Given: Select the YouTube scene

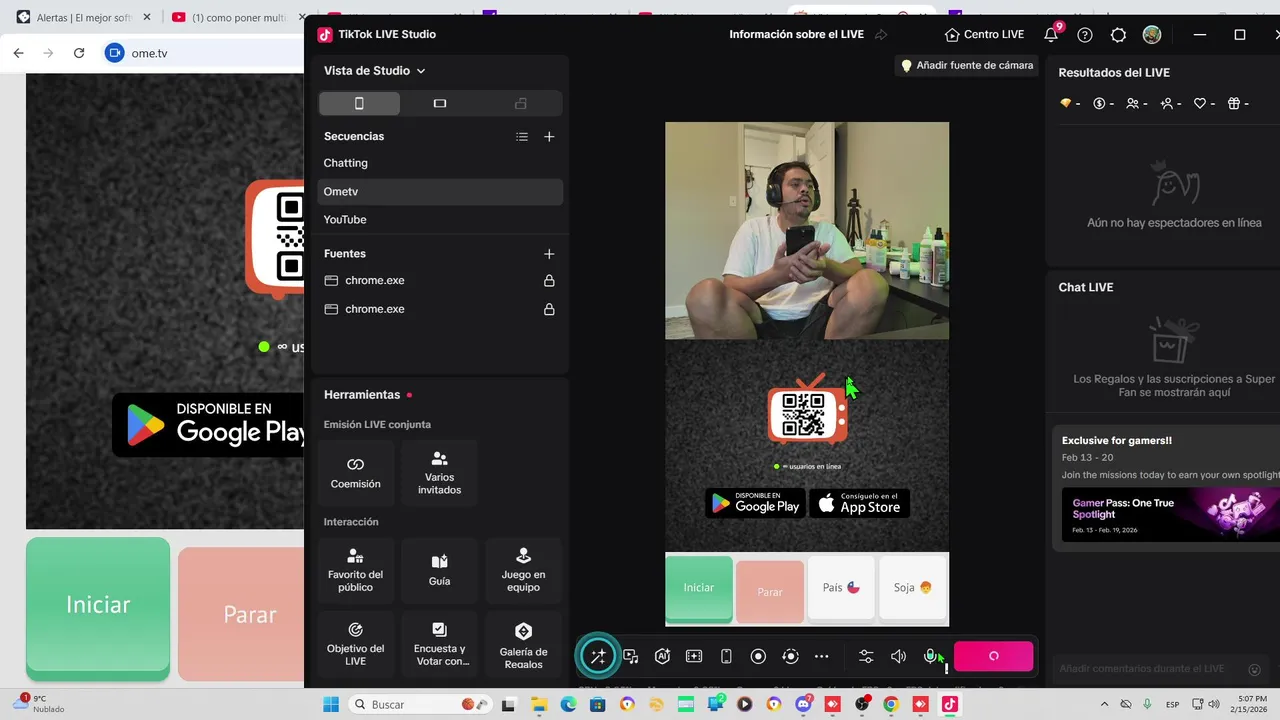Looking at the screenshot, I should point(440,219).
